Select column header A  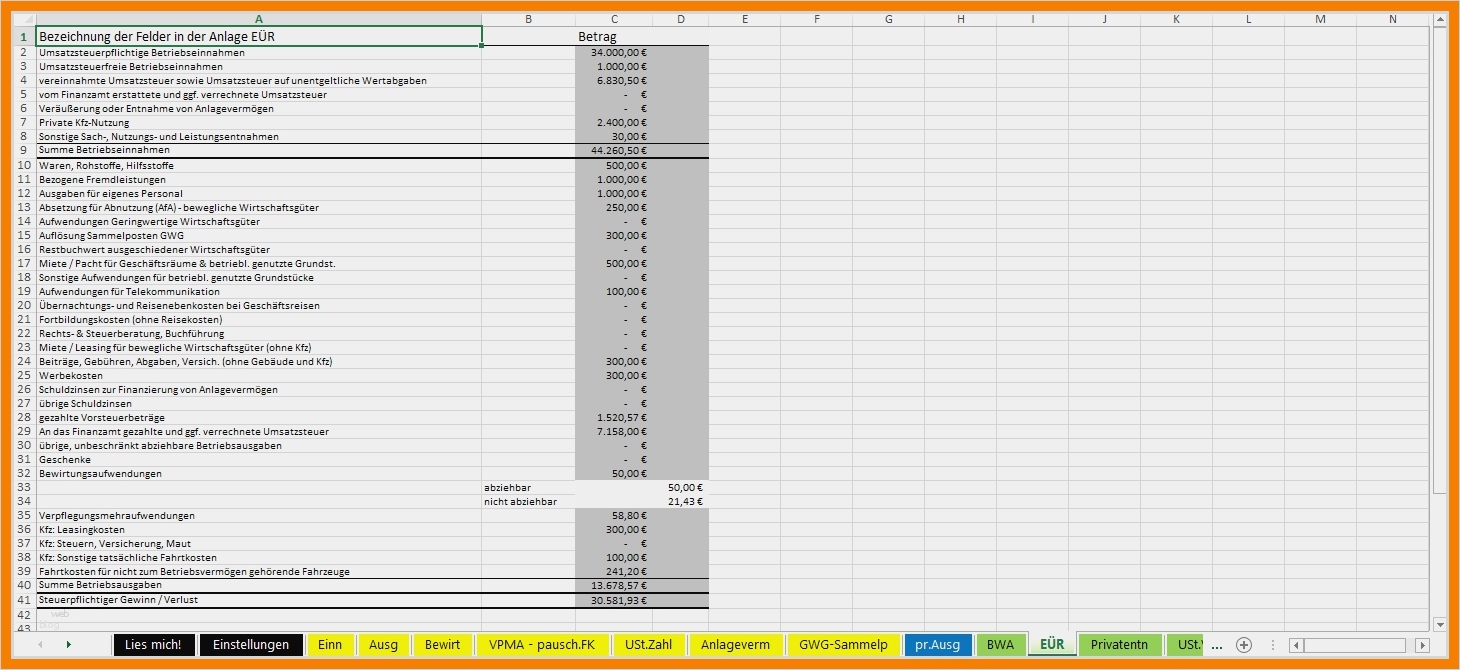[259, 18]
